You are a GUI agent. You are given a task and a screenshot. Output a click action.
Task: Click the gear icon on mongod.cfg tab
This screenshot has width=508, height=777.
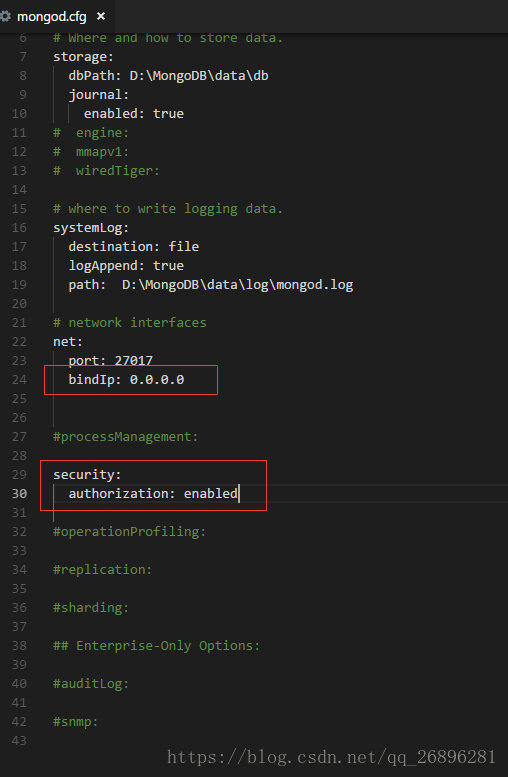click(5, 16)
